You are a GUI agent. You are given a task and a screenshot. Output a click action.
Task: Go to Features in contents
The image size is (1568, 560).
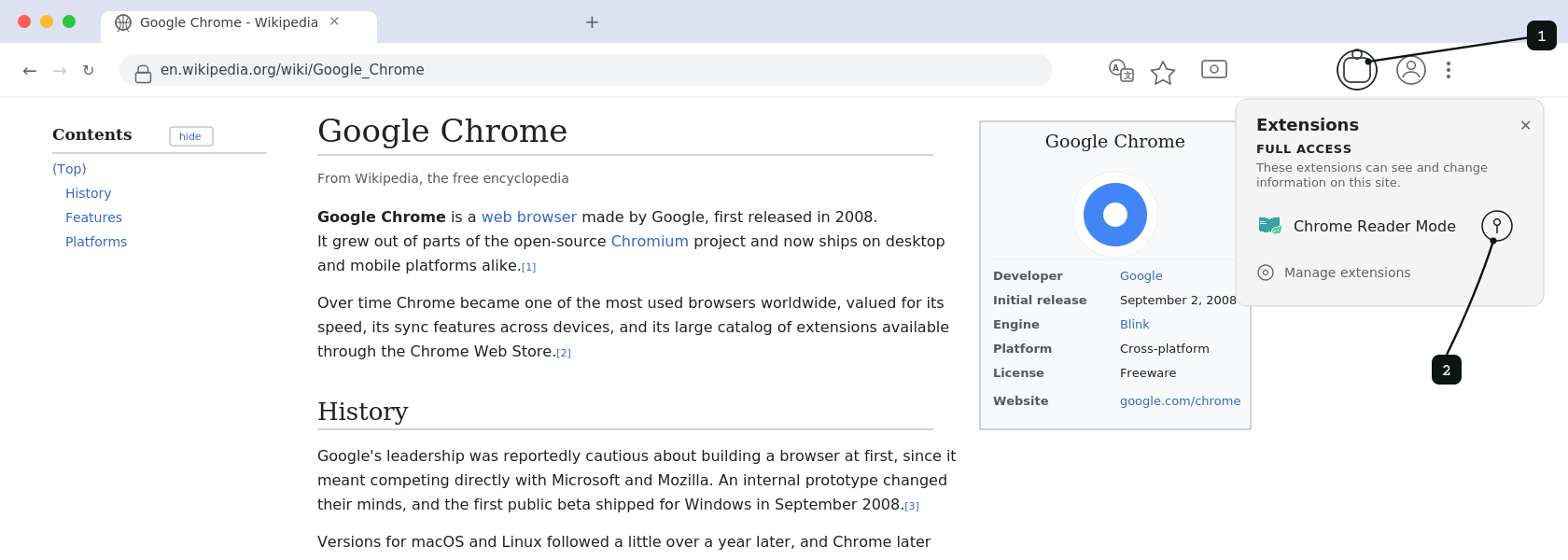pyautogui.click(x=93, y=217)
